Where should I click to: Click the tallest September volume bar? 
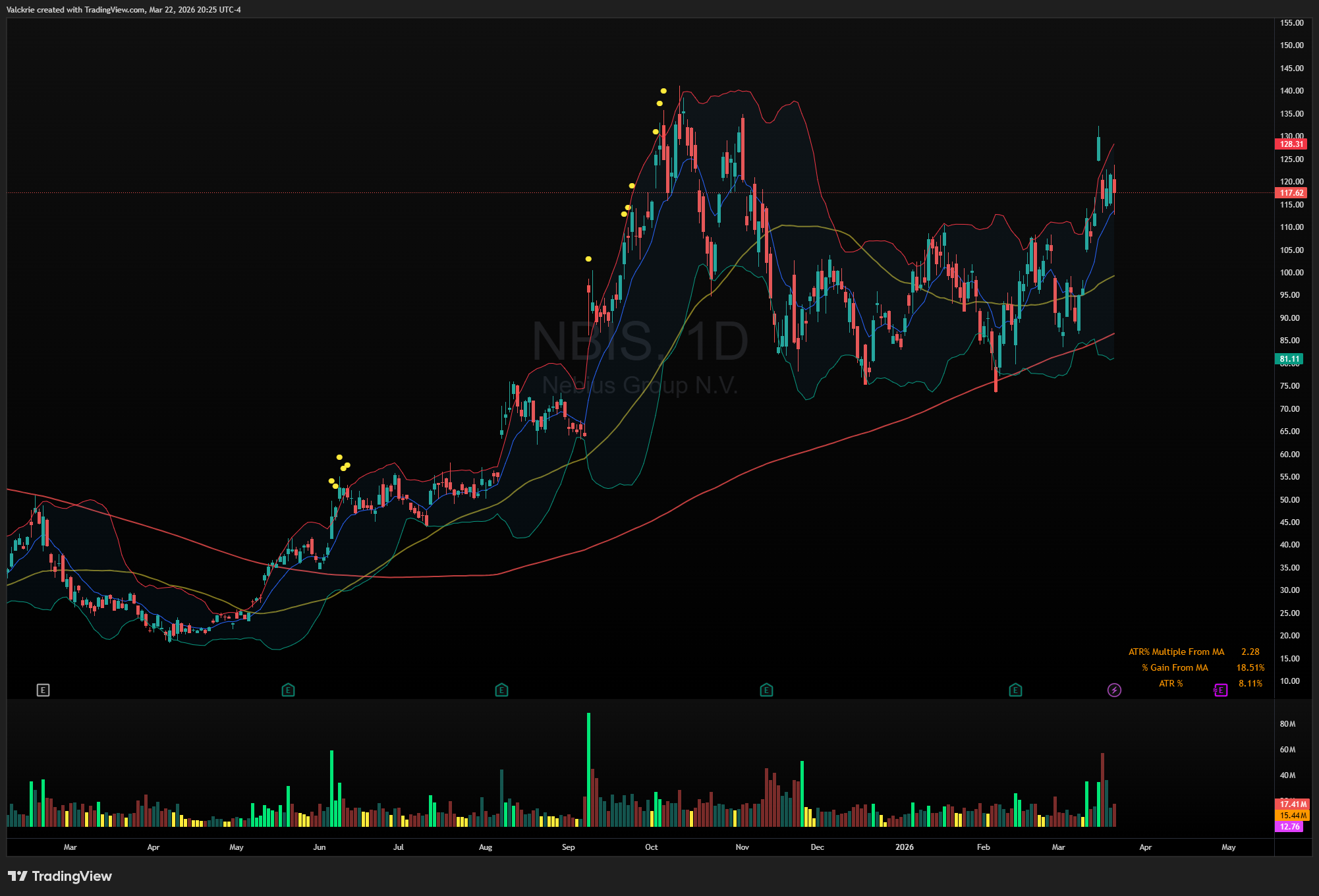point(588,770)
